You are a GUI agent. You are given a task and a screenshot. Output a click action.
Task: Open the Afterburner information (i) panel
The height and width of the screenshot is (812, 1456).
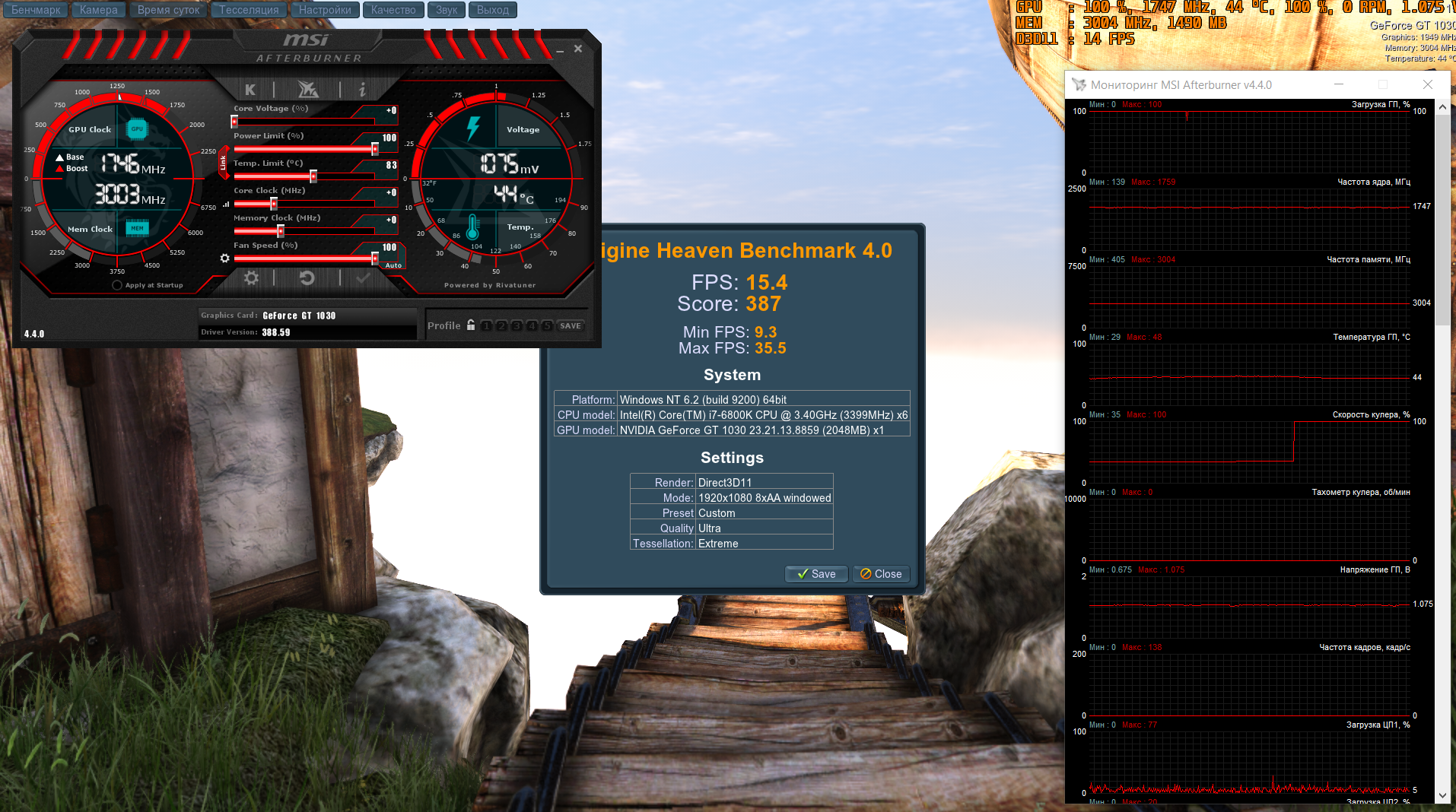[362, 90]
